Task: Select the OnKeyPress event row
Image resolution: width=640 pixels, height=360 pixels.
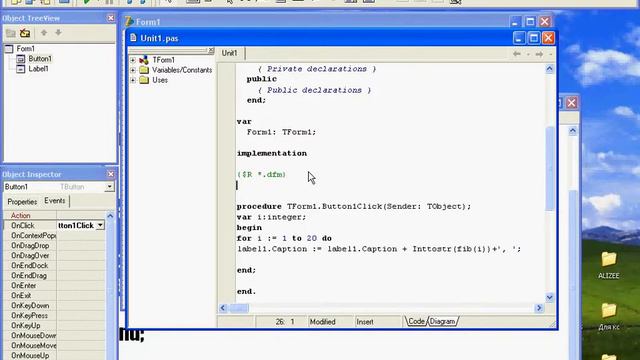Action: [54, 316]
